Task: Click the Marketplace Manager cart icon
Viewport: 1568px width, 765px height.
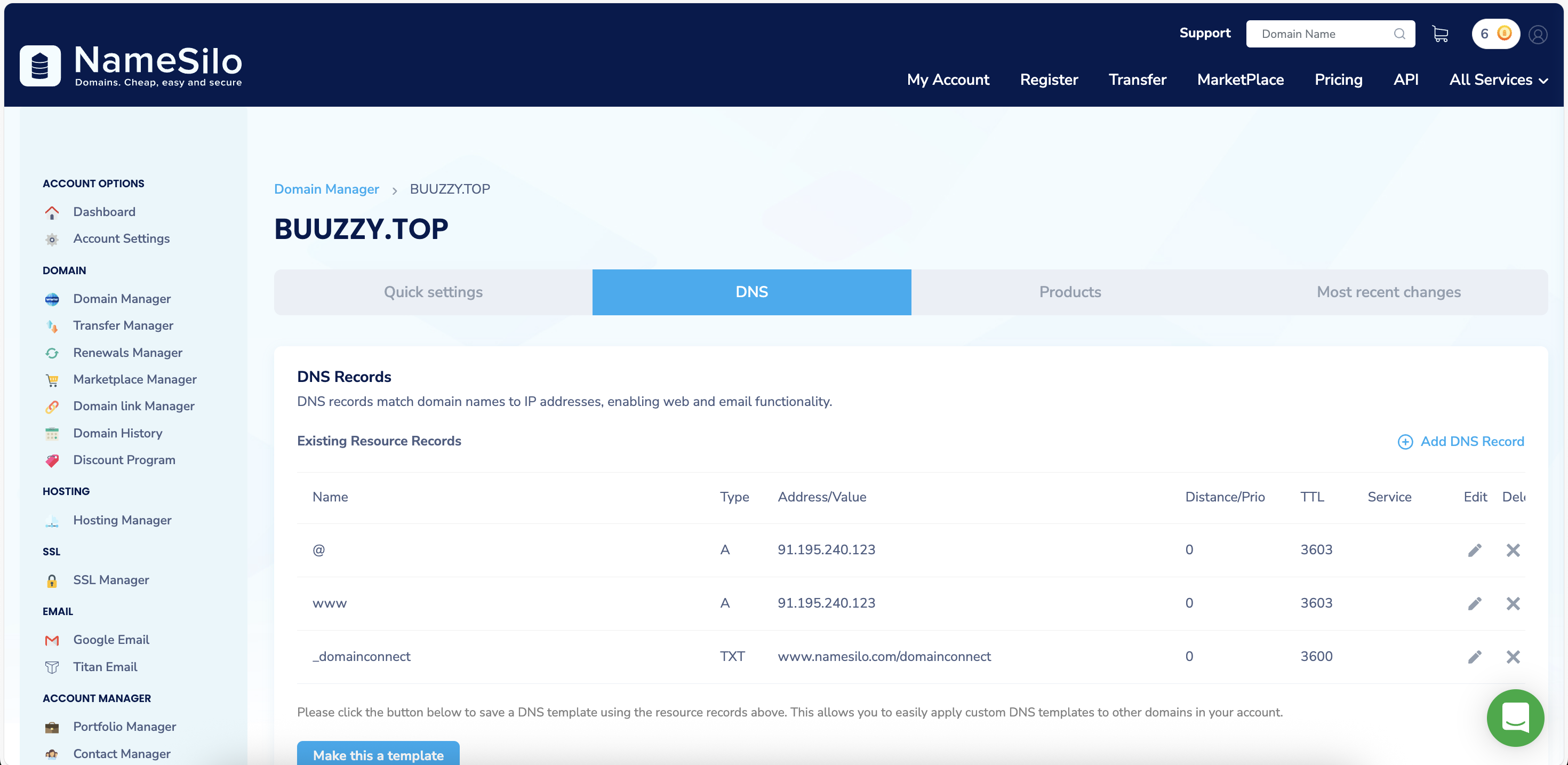Action: click(52, 380)
